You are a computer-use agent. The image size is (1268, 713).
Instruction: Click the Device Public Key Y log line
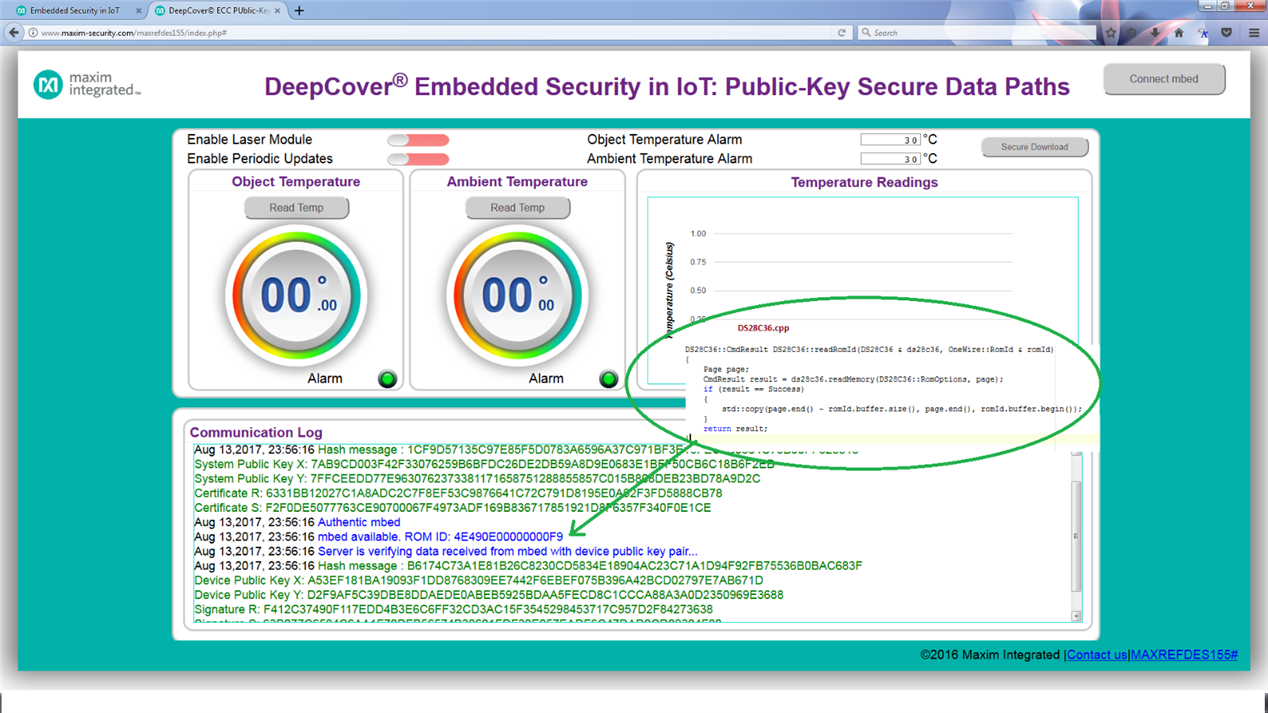pos(489,595)
